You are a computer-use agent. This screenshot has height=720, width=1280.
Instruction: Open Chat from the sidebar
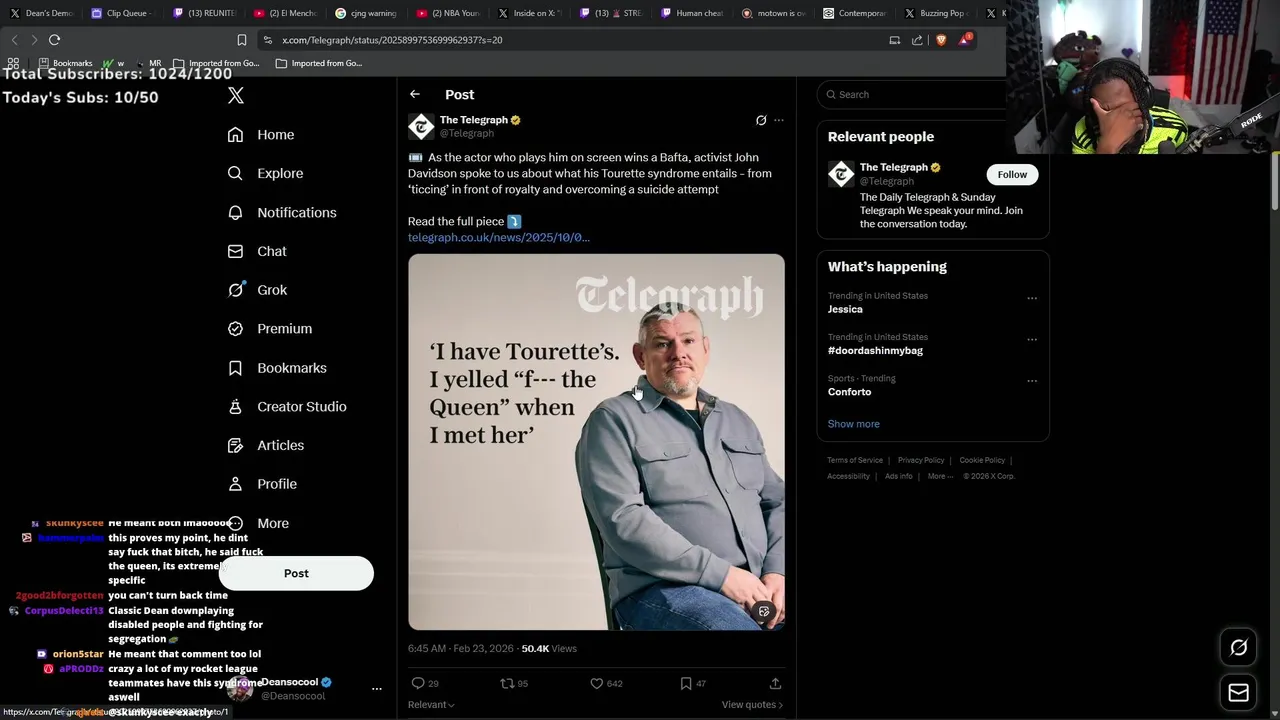tap(257, 251)
